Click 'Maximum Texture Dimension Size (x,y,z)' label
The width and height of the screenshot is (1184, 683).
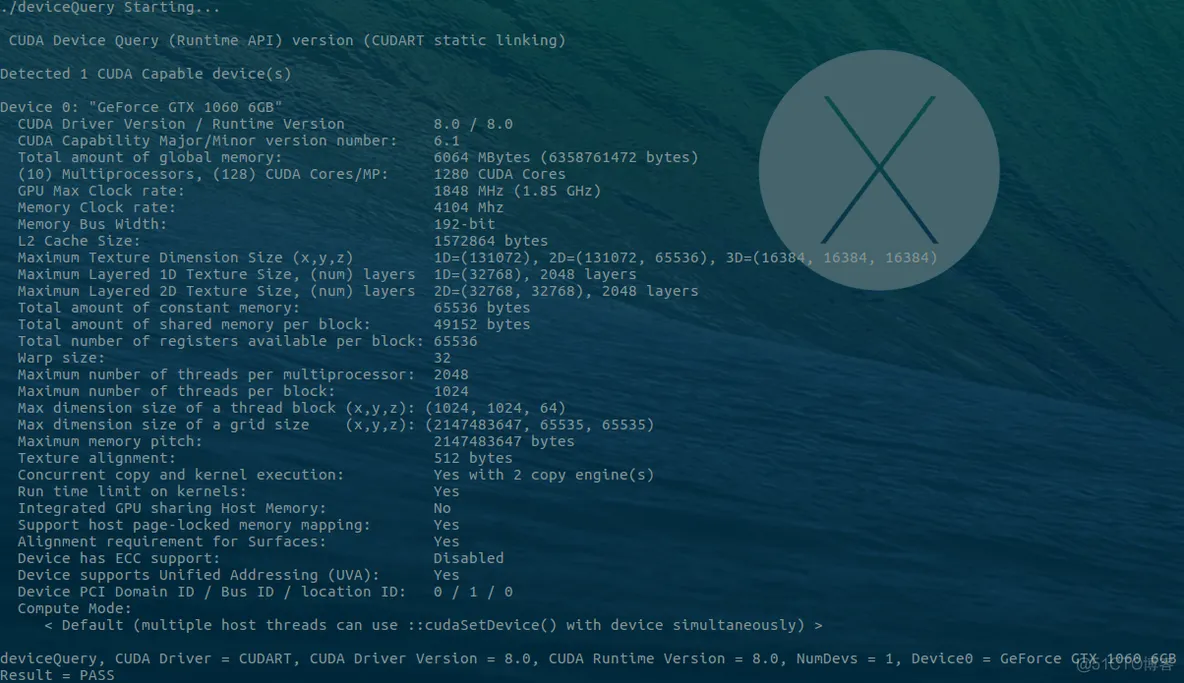pos(185,257)
